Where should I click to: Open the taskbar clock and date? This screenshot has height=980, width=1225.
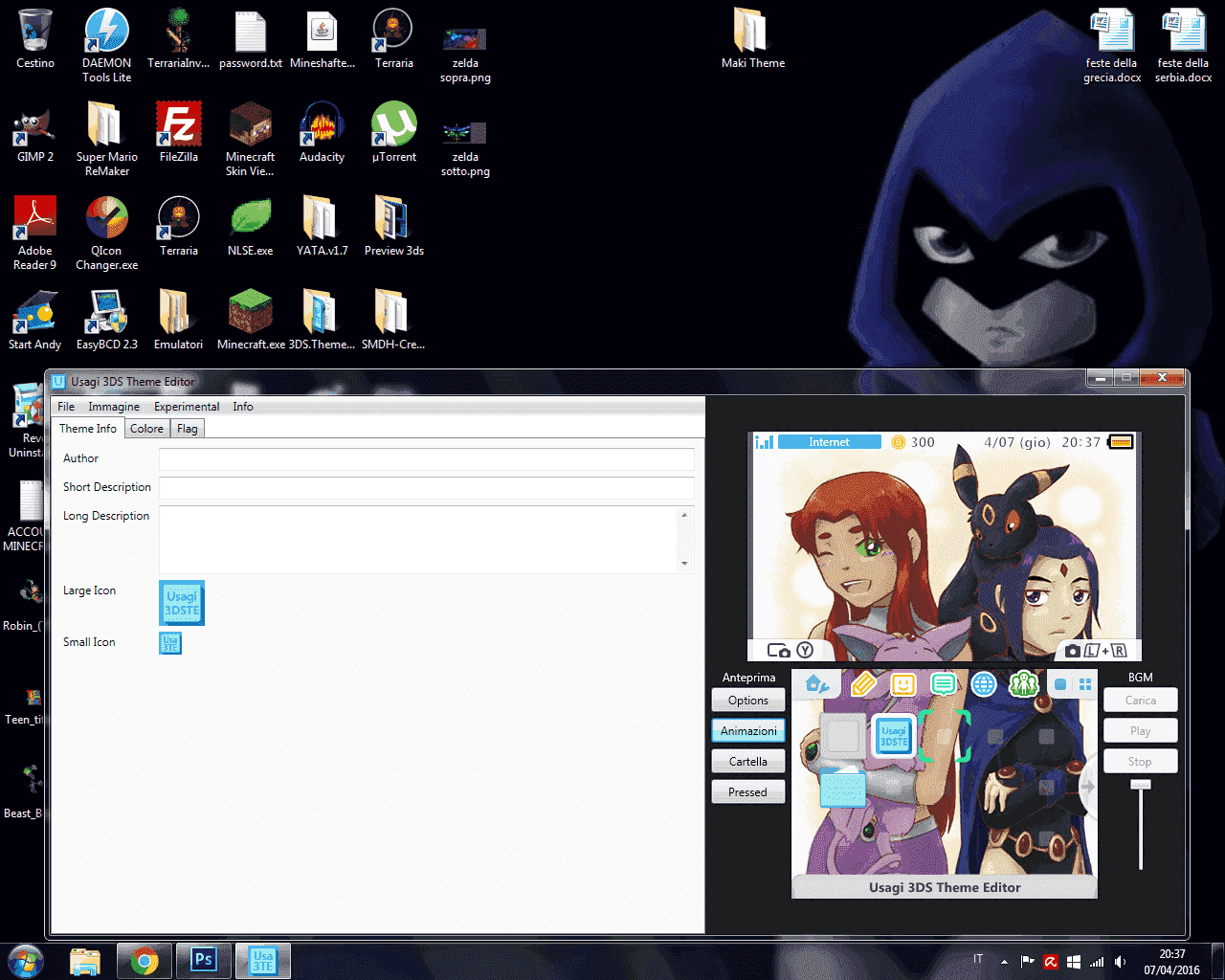tap(1172, 961)
